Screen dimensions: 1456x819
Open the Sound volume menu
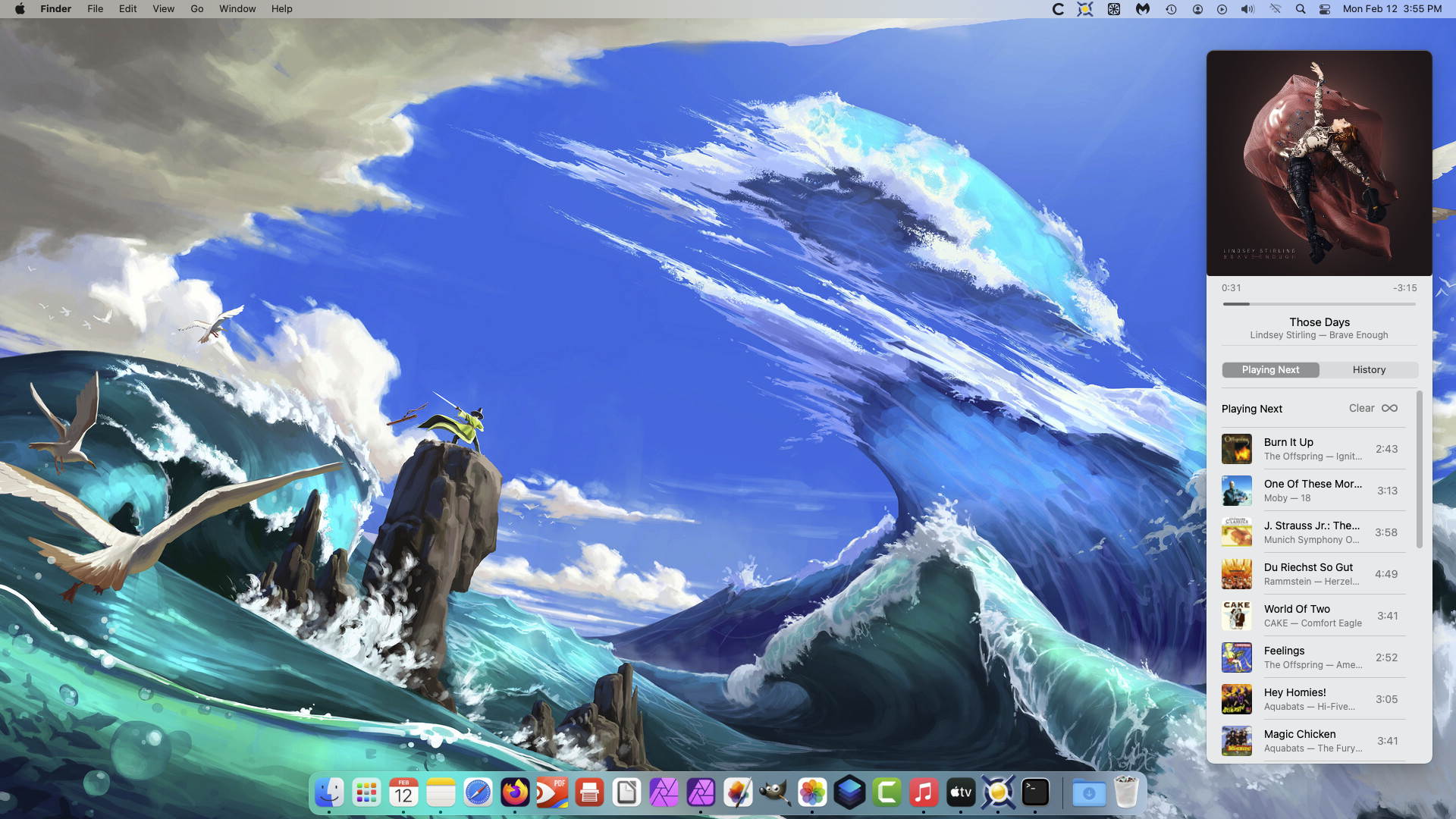tap(1247, 9)
